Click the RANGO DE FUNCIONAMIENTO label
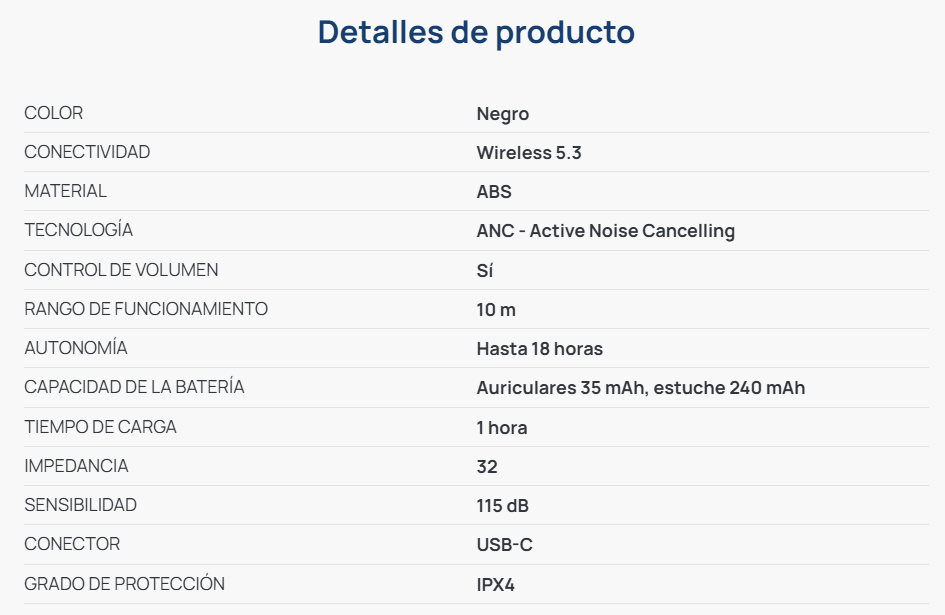945x615 pixels. pos(146,309)
